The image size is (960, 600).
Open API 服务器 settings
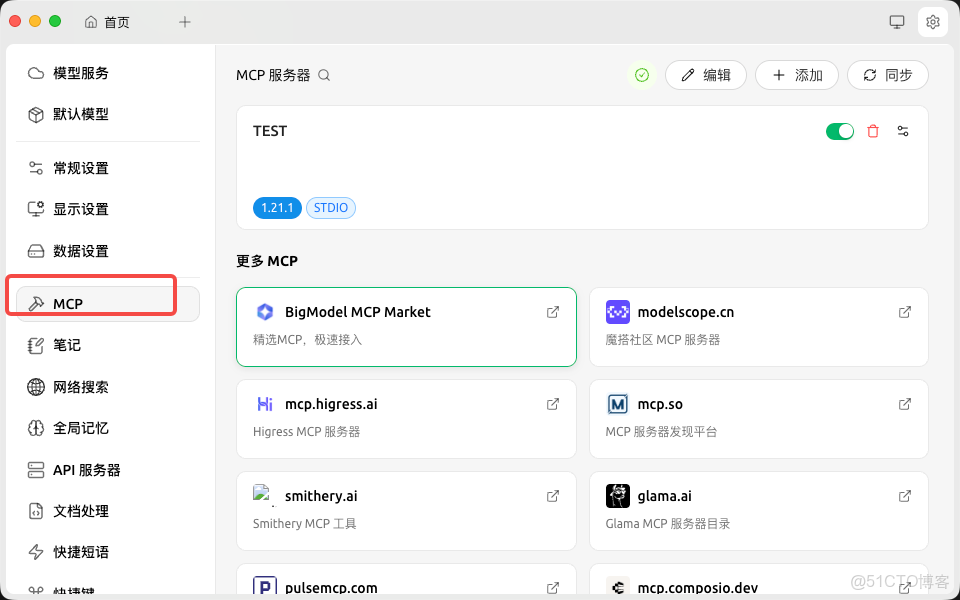(90, 469)
